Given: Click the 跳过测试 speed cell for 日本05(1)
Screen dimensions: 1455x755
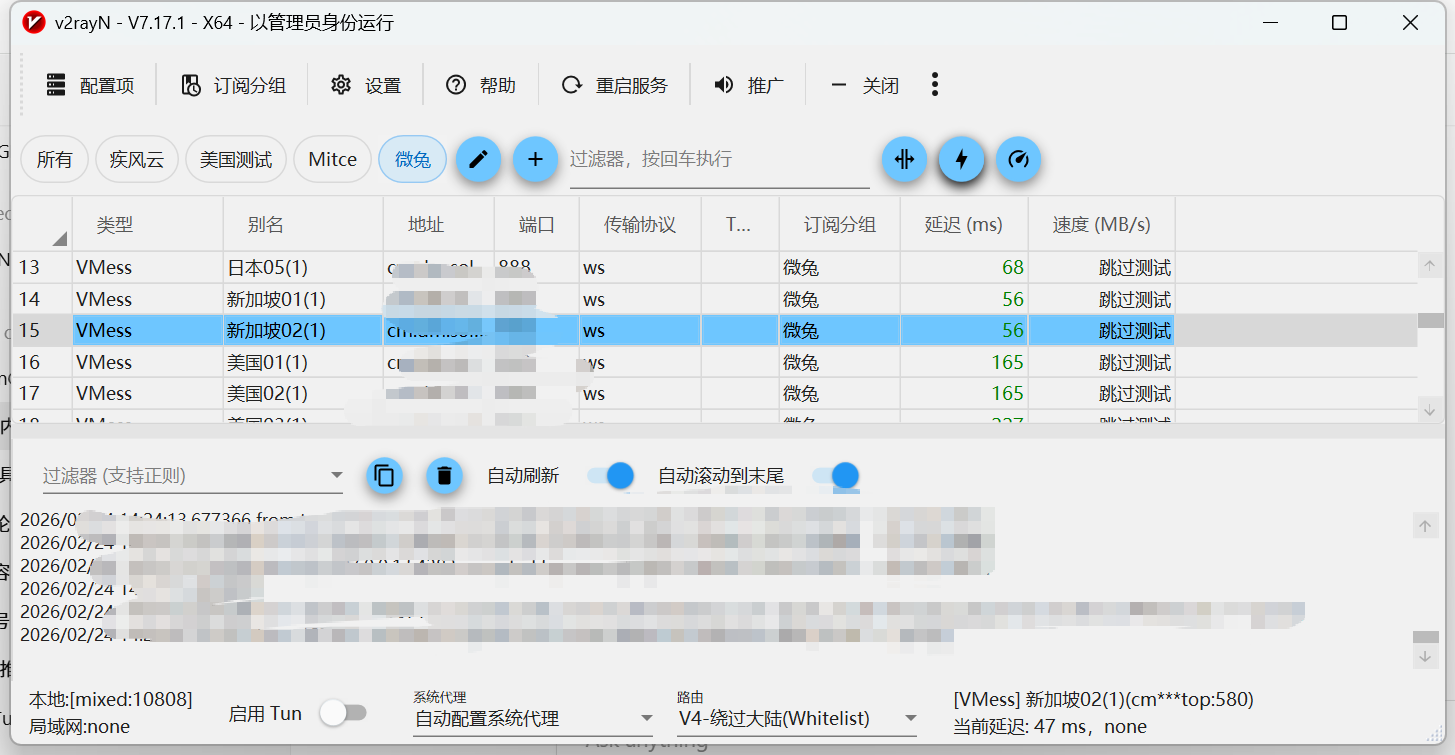Looking at the screenshot, I should (x=1134, y=268).
